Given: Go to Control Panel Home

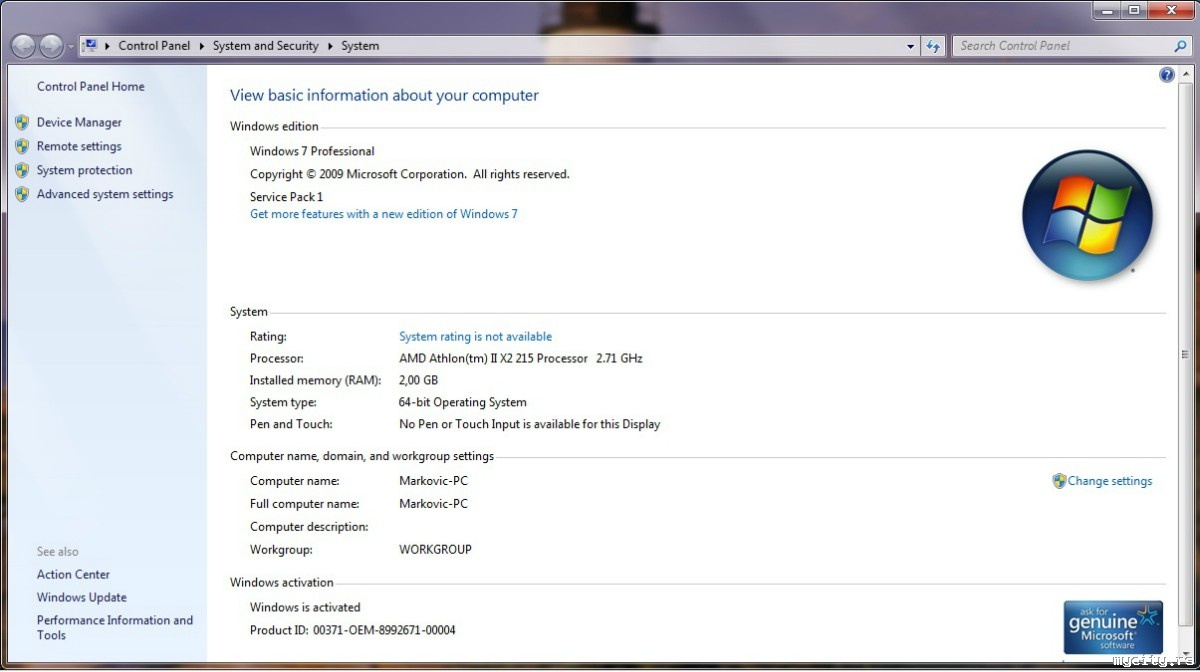Looking at the screenshot, I should tap(90, 86).
